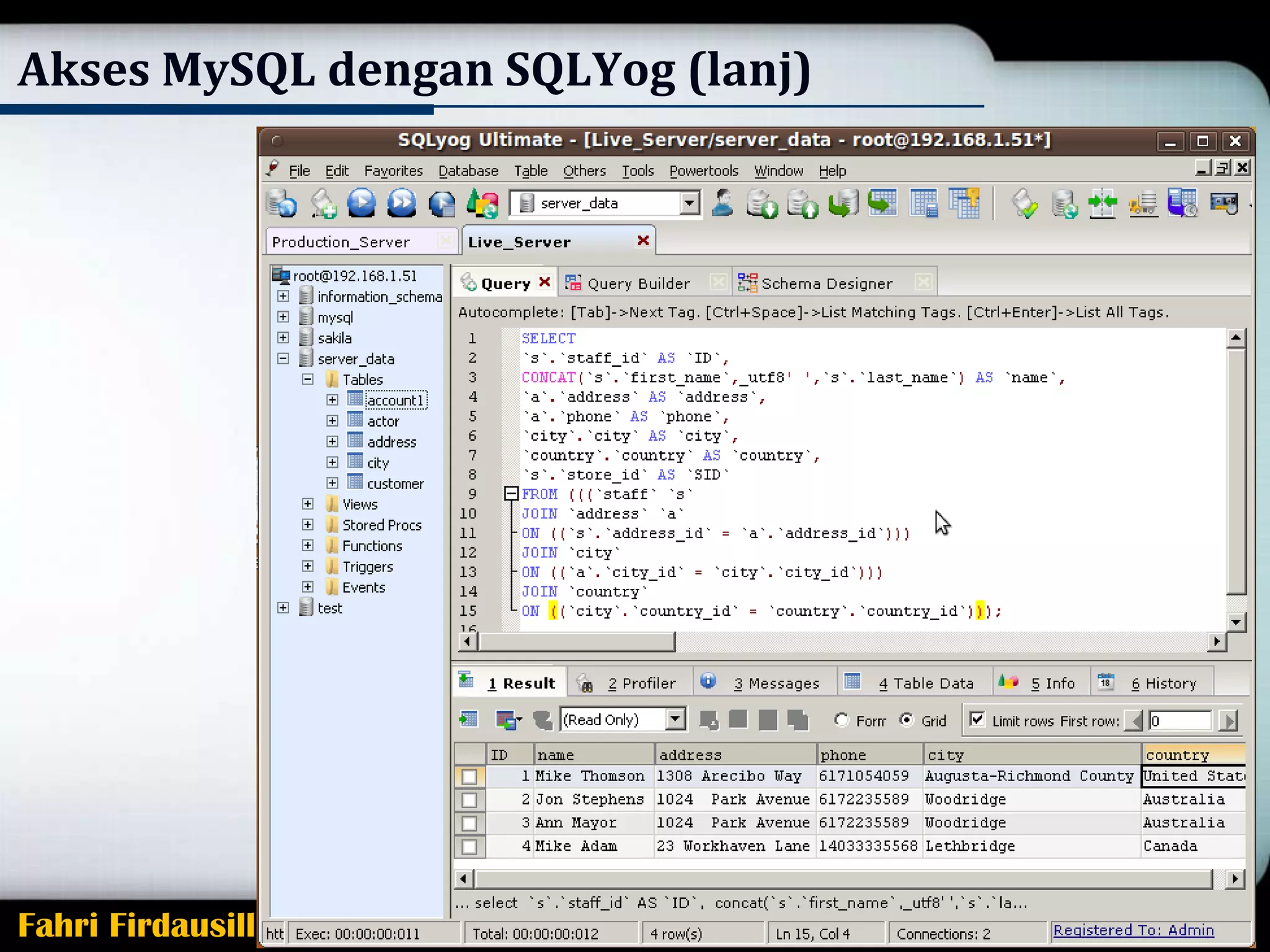Viewport: 1270px width, 952px height.
Task: Open the server_data database dropdown
Action: 688,203
